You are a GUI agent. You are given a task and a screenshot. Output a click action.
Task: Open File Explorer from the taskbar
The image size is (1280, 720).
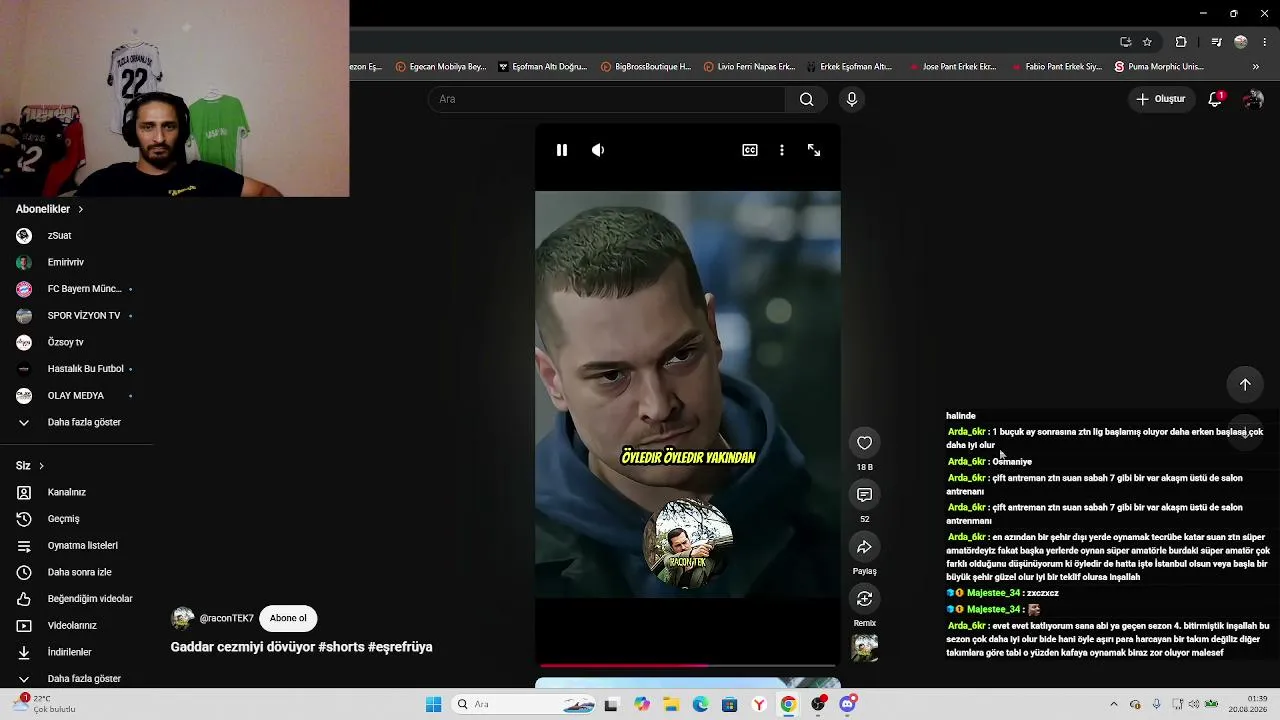click(671, 704)
